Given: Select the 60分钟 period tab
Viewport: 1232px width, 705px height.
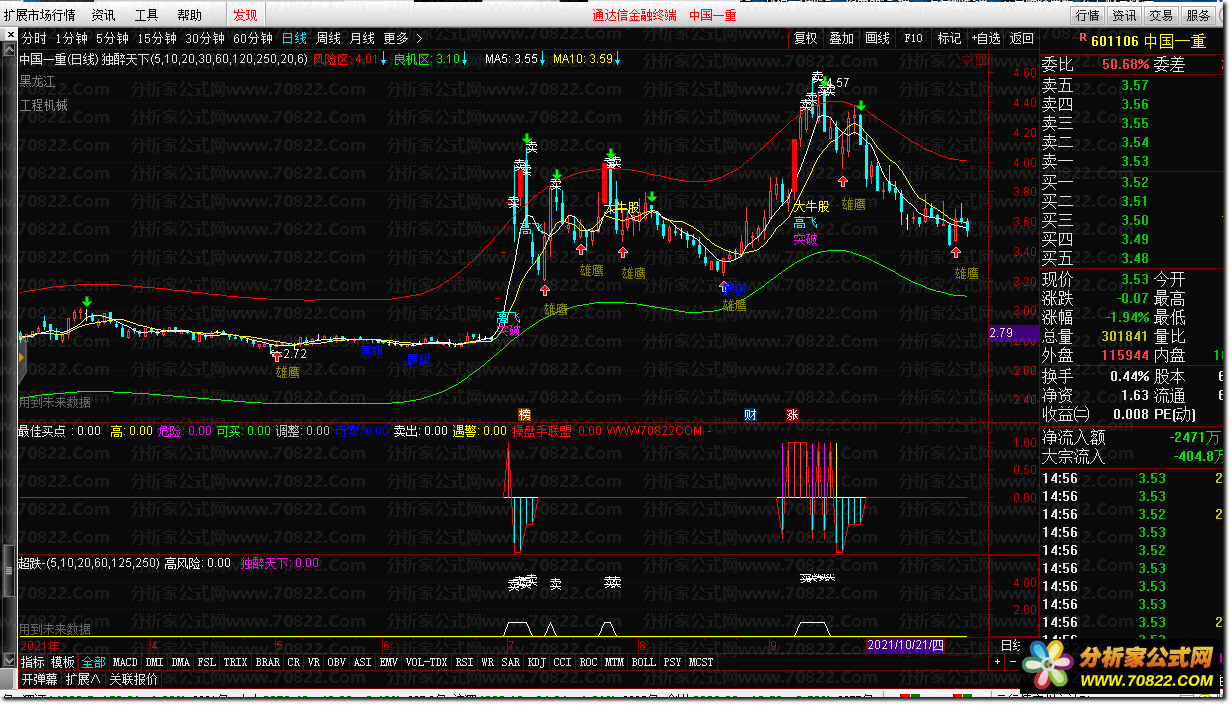Looking at the screenshot, I should pyautogui.click(x=253, y=39).
